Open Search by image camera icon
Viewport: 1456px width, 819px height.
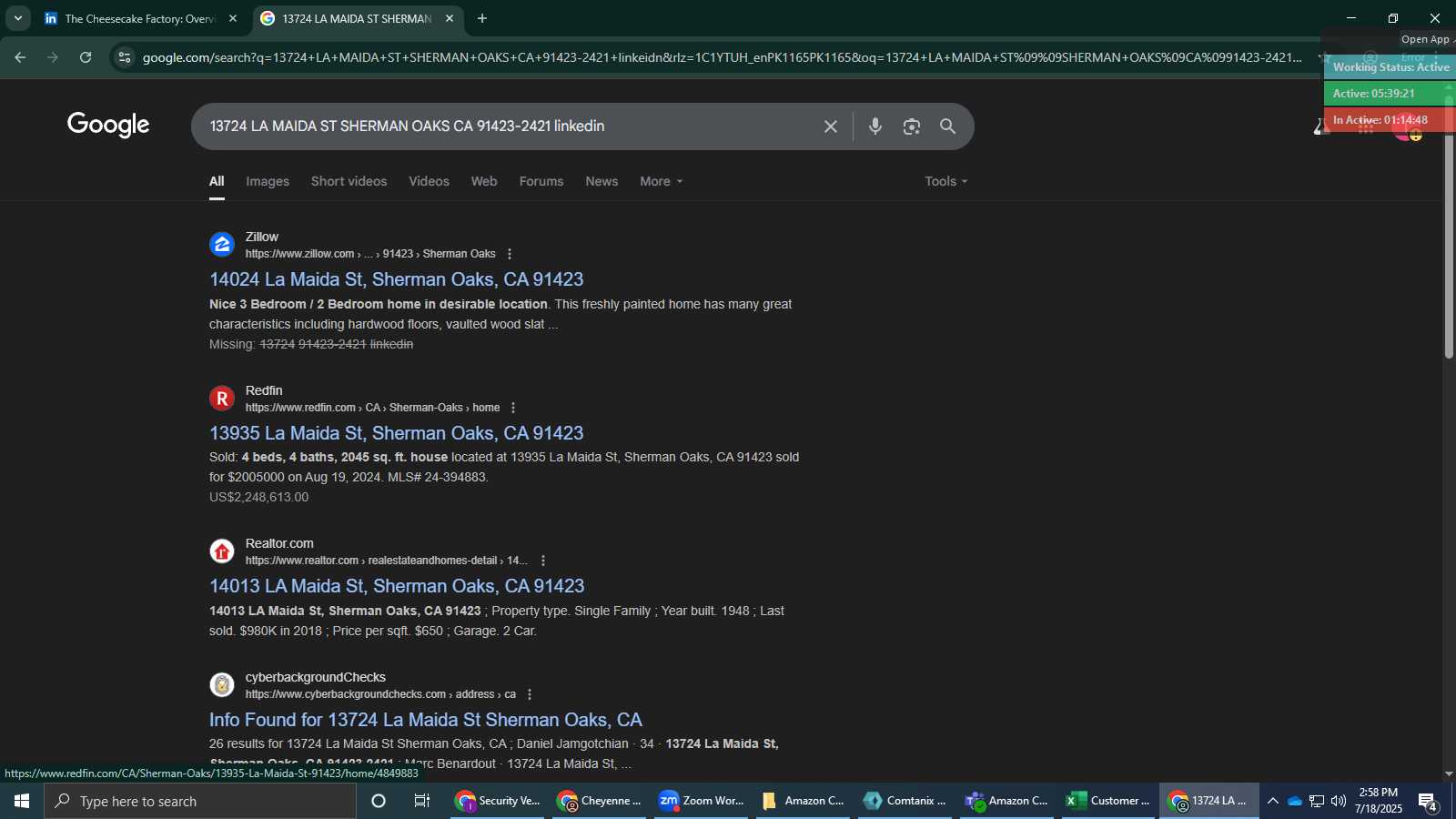pyautogui.click(x=912, y=126)
